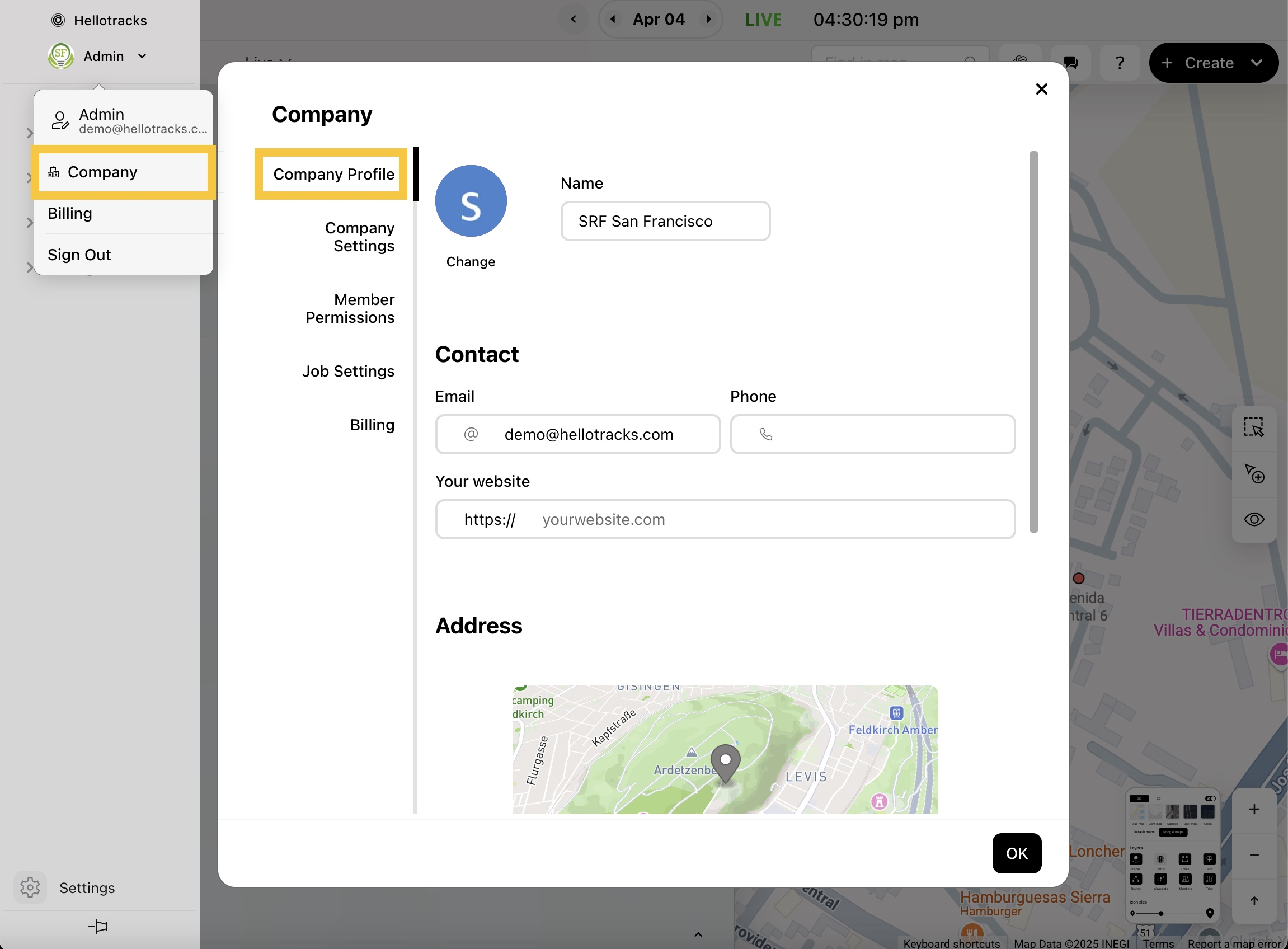Open the Member Permissions tab

point(350,308)
